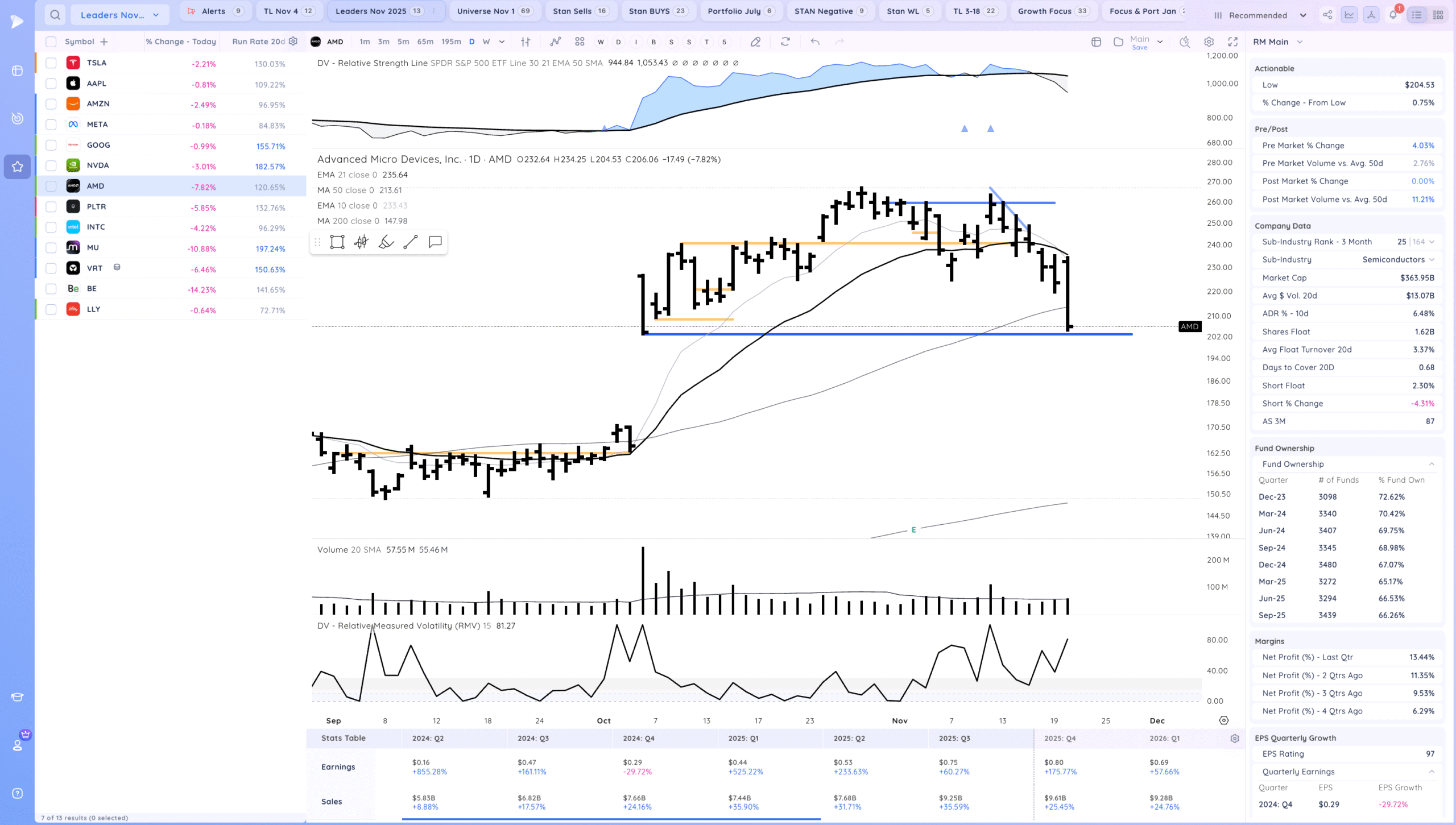Click the undo arrow icon

pyautogui.click(x=814, y=42)
